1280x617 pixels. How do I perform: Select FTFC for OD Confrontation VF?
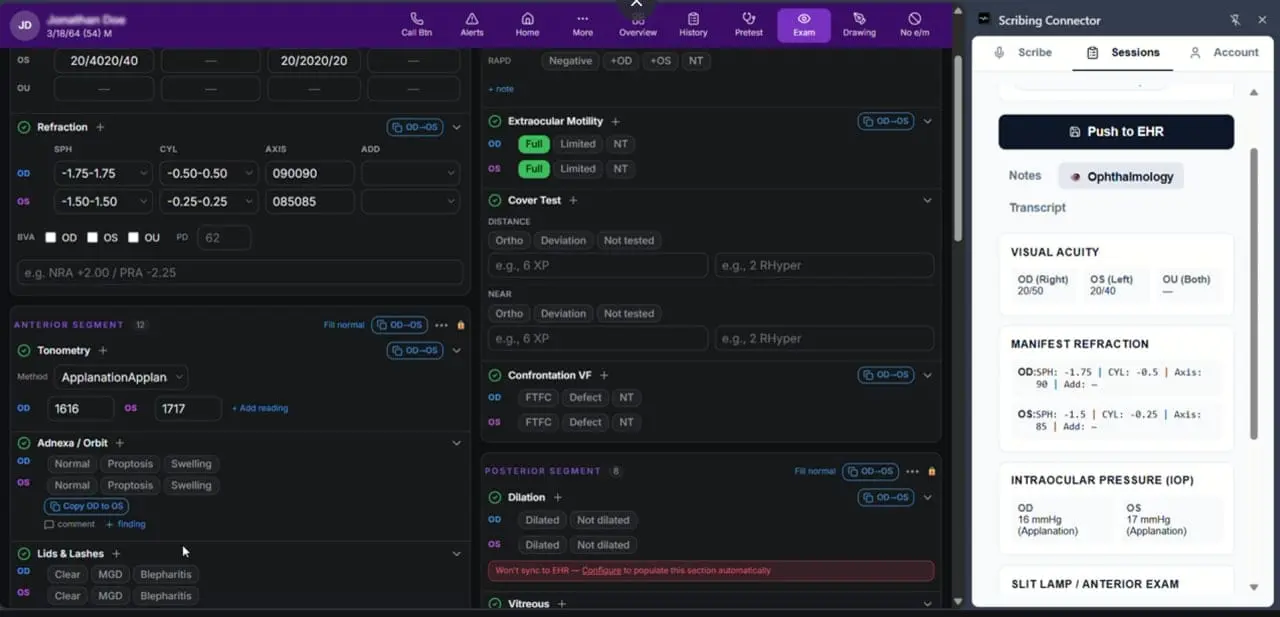[538, 397]
